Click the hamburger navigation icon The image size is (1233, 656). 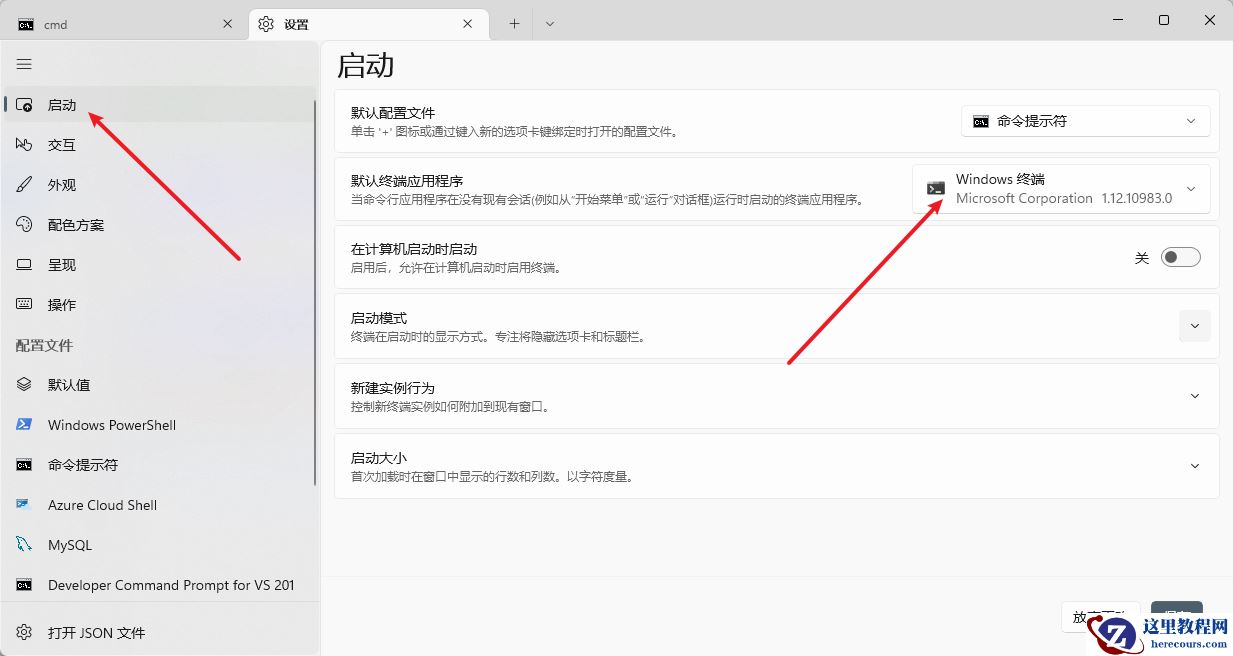[x=24, y=64]
